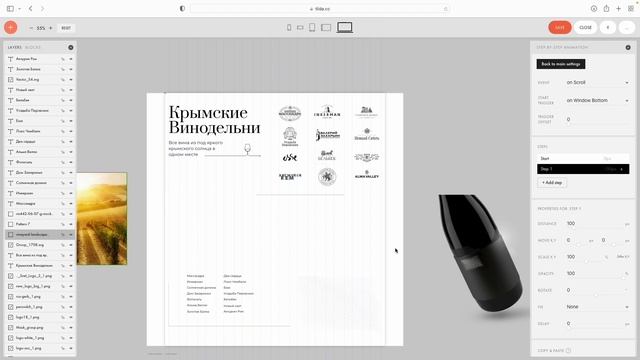The width and height of the screenshot is (640, 360).
Task: Click the Trigger Offset value field
Action: [597, 119]
